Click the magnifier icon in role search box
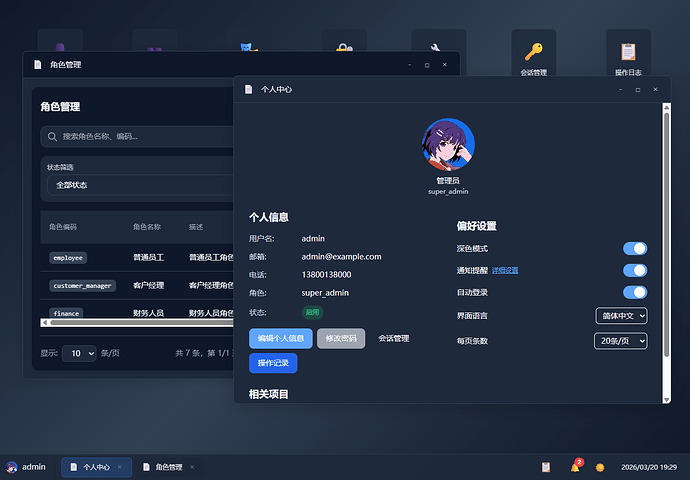This screenshot has height=480, width=690. pyautogui.click(x=52, y=137)
